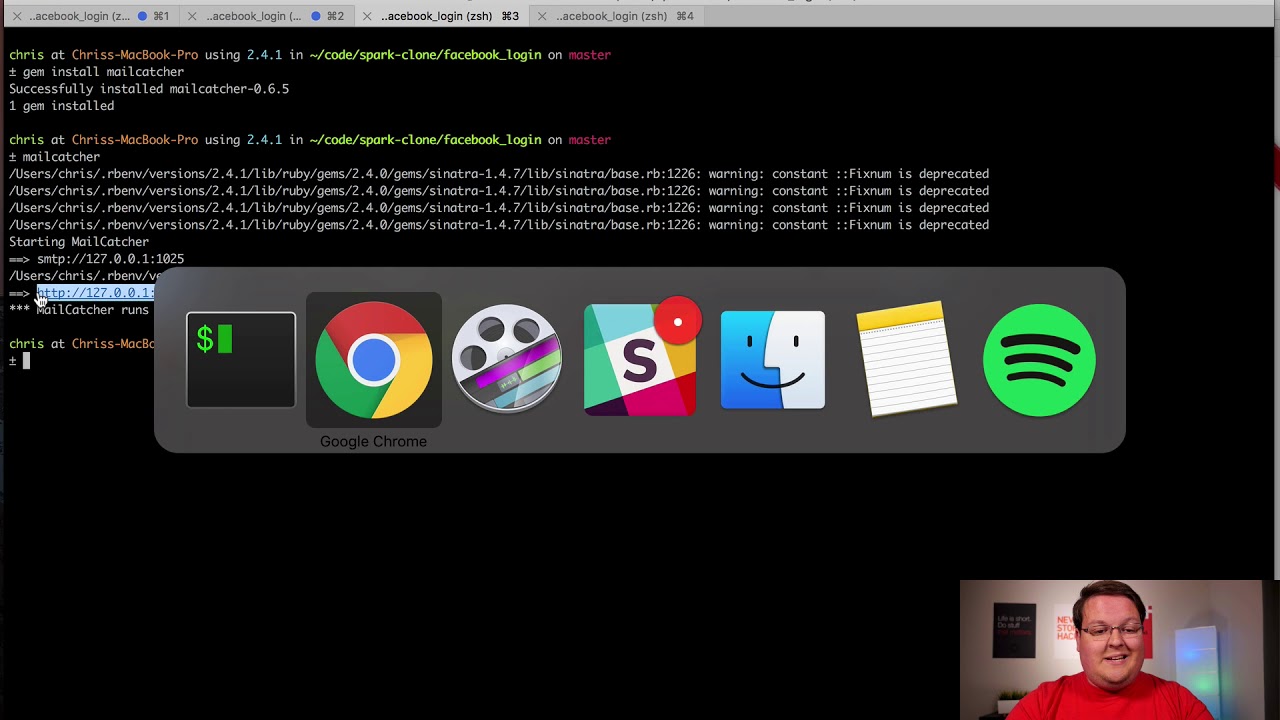Click the smtp://127.0.0.1:1025 address text
Image resolution: width=1280 pixels, height=720 pixels.
pyautogui.click(x=110, y=259)
